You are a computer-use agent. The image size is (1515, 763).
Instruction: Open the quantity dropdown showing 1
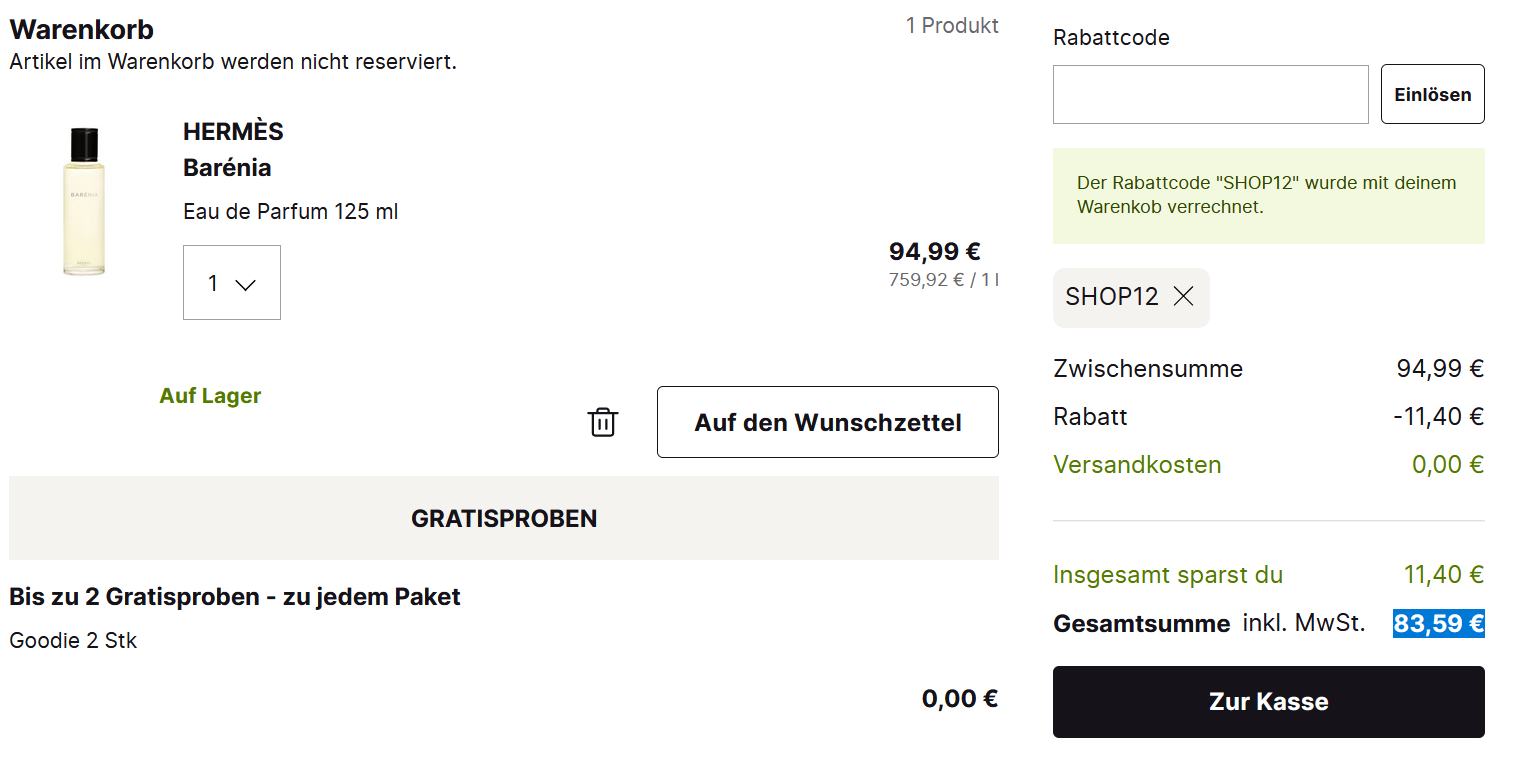pos(231,283)
